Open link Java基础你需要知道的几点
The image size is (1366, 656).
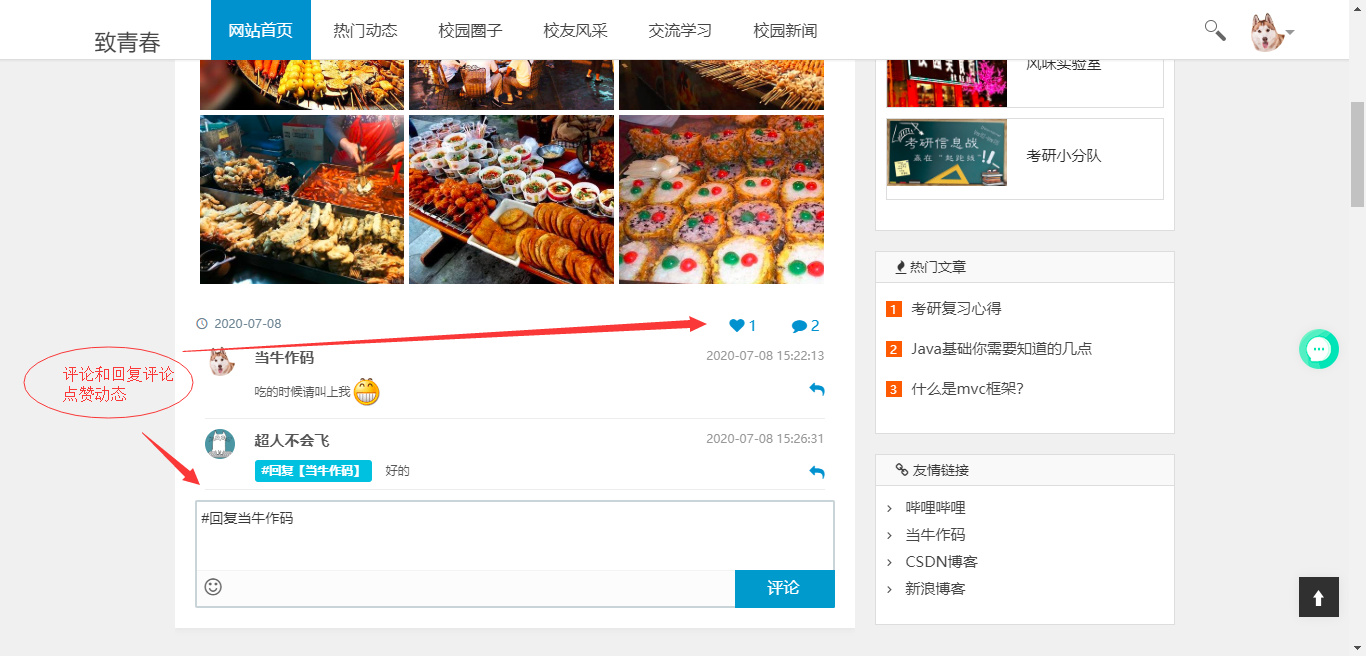1001,349
